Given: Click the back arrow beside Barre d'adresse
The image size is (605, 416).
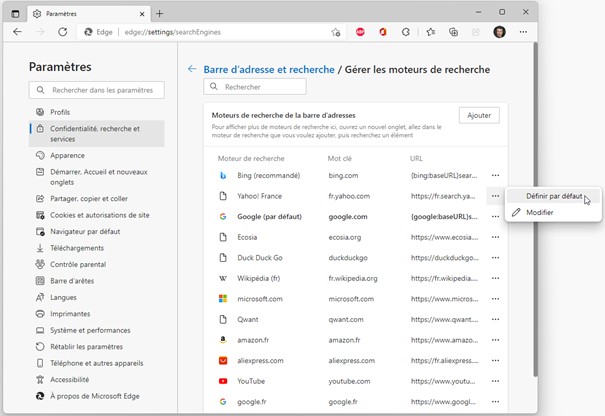Looking at the screenshot, I should pos(192,70).
